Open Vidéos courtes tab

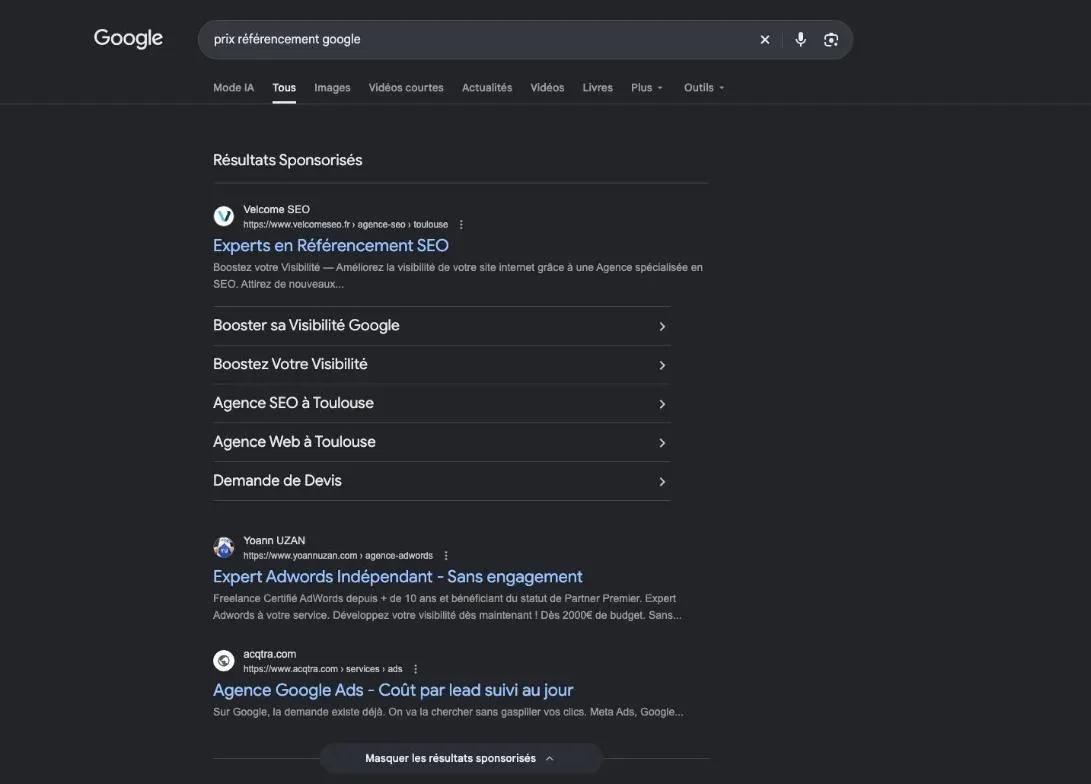406,88
